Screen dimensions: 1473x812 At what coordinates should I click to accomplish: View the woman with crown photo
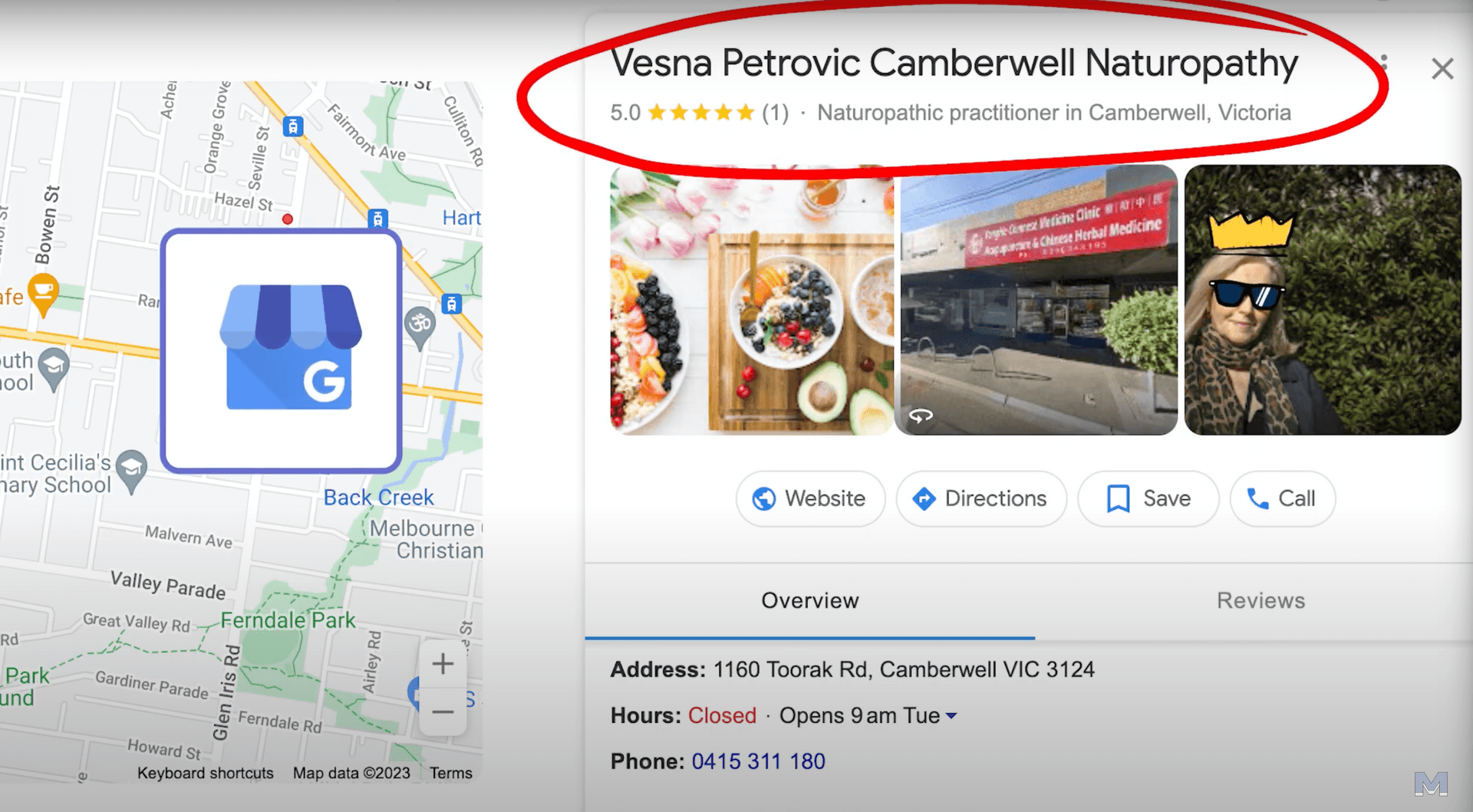pos(1323,300)
